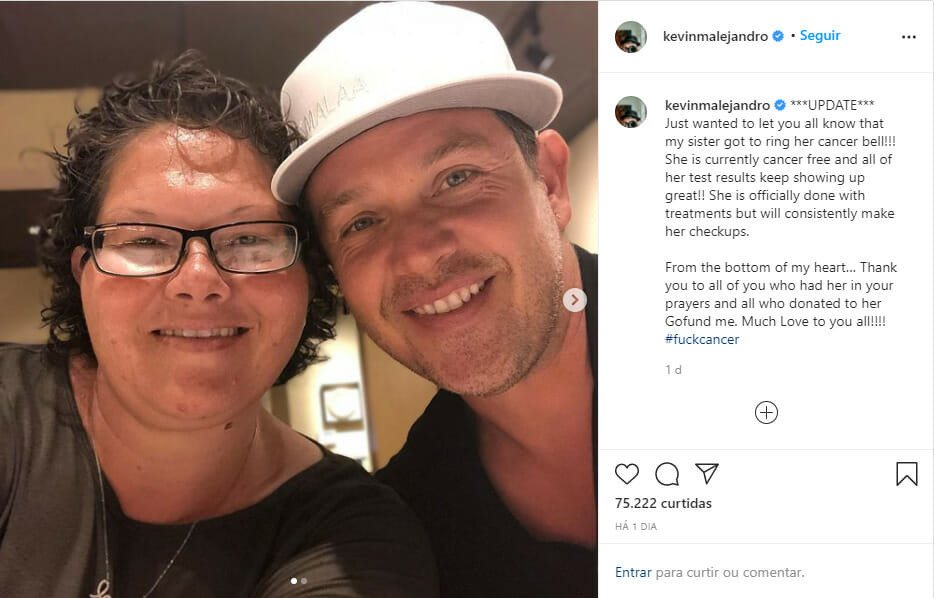View the 75.222 curtidas likes list
The width and height of the screenshot is (934, 598).
click(x=663, y=503)
